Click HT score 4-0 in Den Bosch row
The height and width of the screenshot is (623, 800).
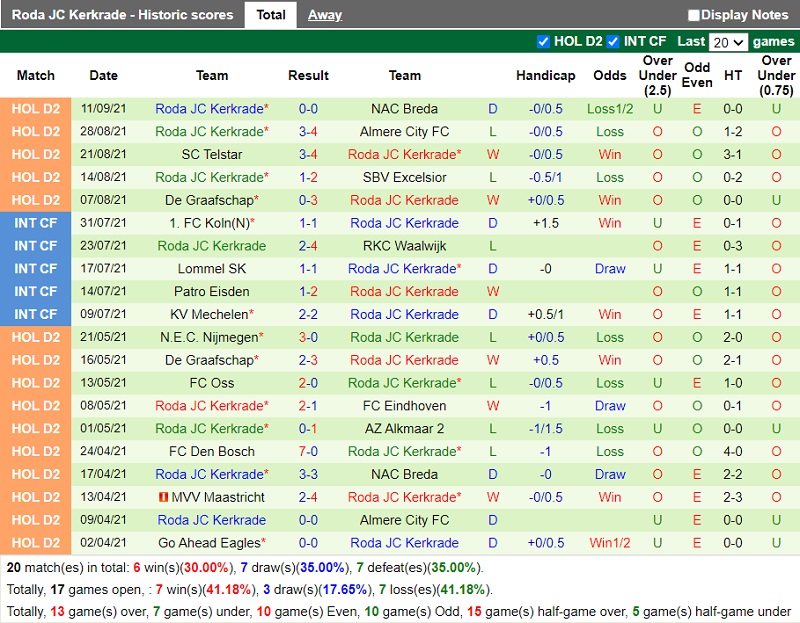click(x=732, y=452)
